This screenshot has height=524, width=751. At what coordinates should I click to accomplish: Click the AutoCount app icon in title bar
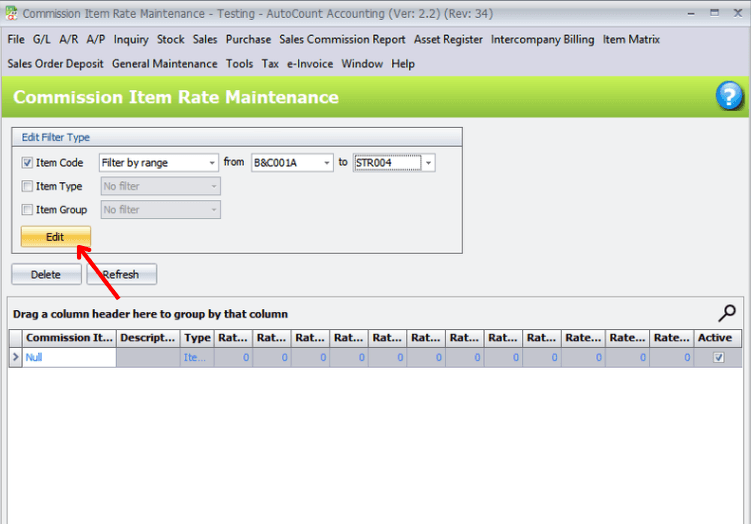(11, 14)
